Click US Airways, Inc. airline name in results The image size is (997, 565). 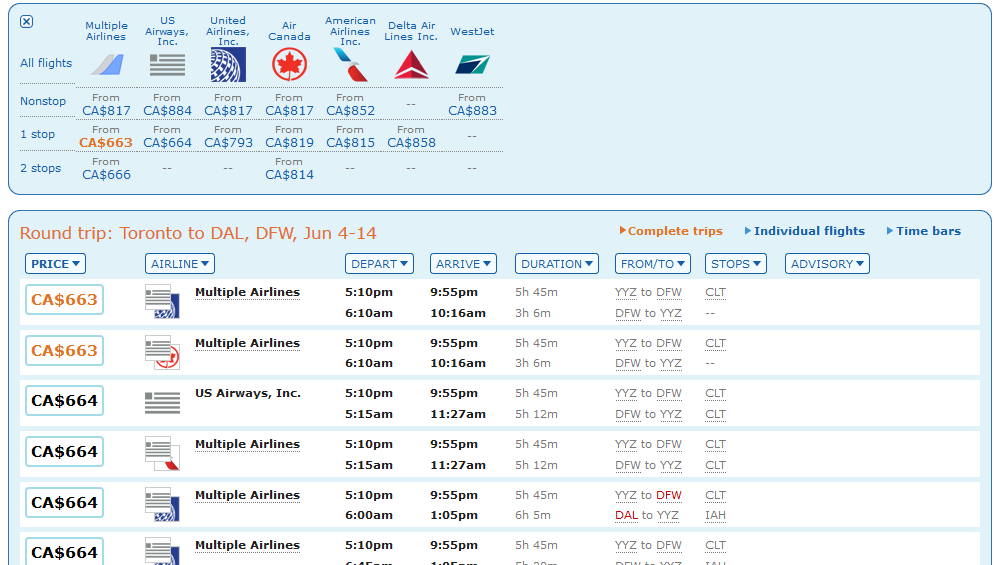pos(247,393)
